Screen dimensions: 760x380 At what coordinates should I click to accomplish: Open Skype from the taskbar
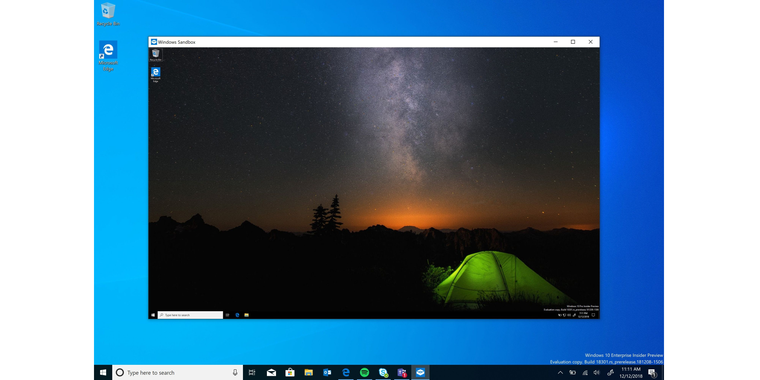pos(383,372)
